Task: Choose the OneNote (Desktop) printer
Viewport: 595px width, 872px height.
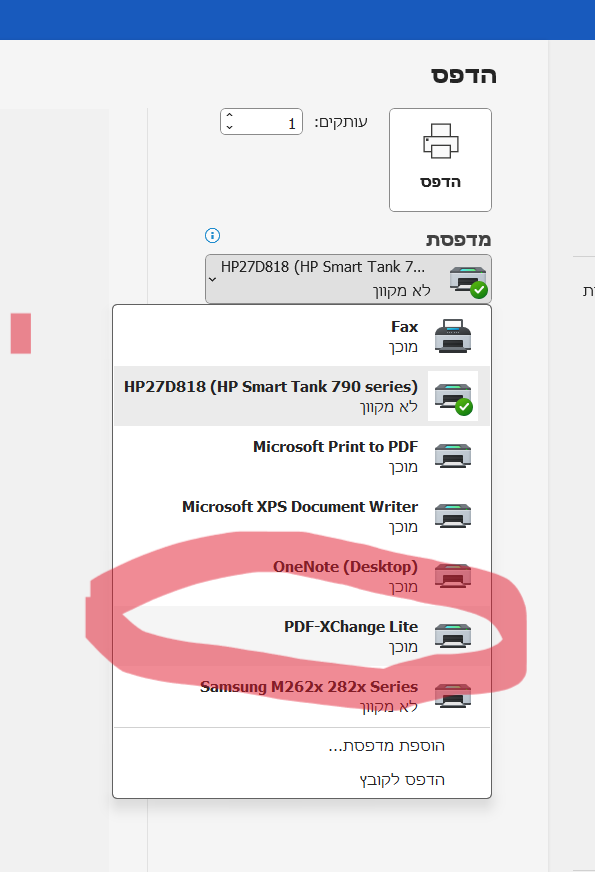Action: 302,576
